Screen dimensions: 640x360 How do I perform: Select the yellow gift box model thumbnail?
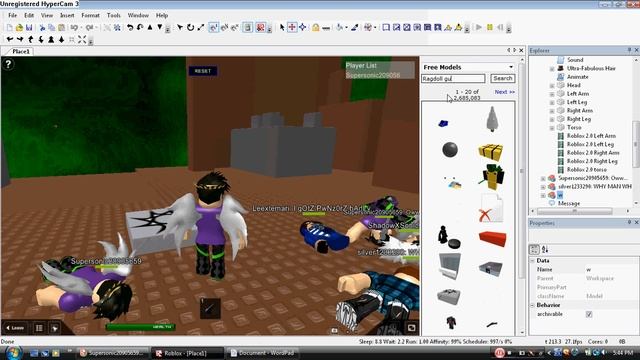click(x=490, y=152)
